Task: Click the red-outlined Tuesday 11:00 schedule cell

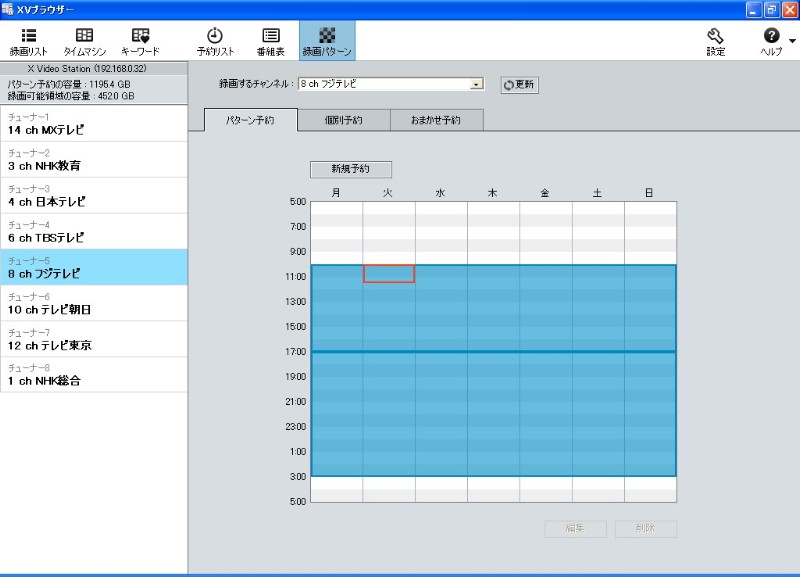Action: [389, 274]
